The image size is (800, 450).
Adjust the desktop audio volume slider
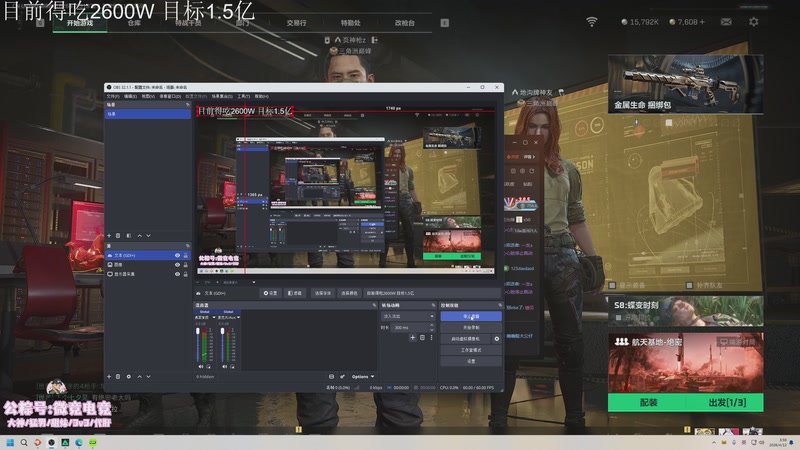[198, 344]
